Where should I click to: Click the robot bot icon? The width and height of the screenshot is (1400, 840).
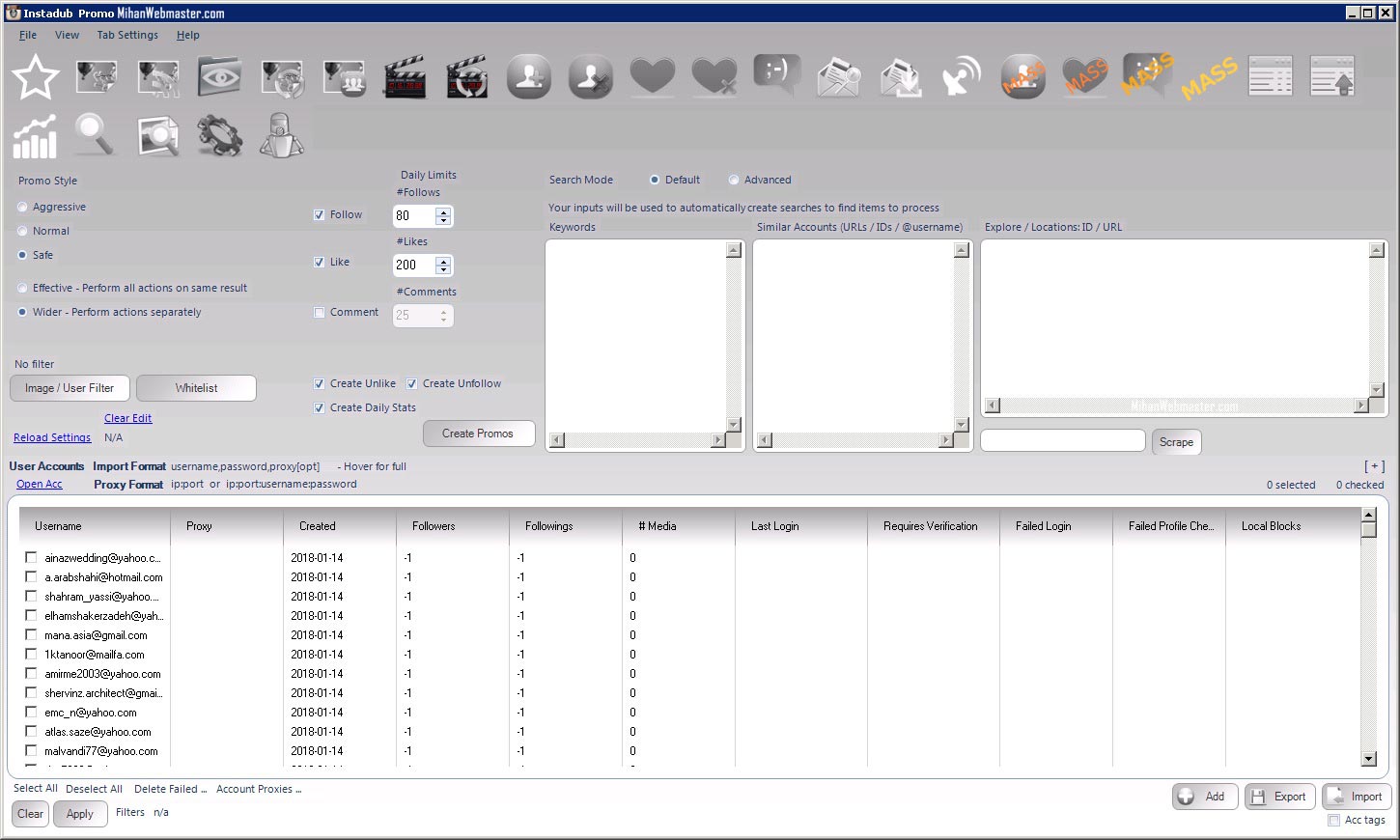coord(281,135)
